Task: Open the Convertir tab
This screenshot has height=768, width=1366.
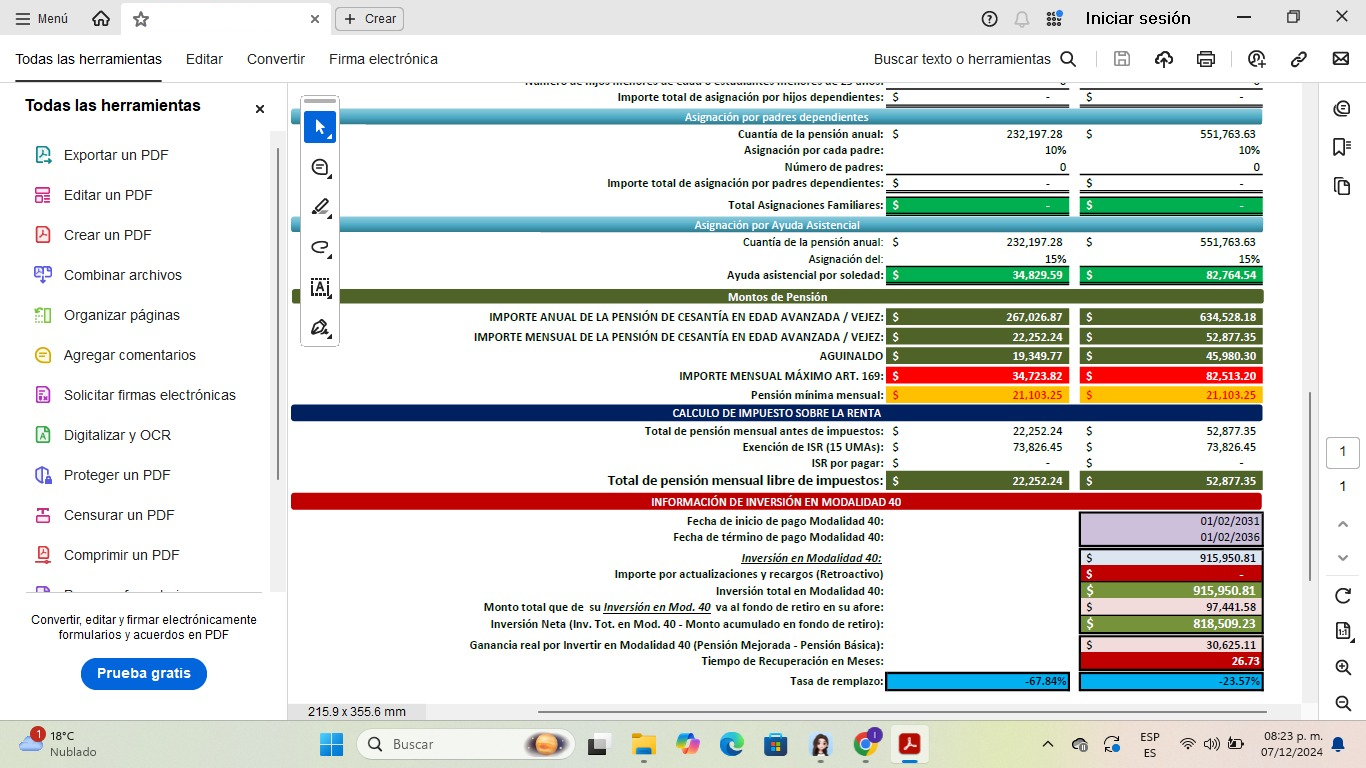Action: [276, 59]
